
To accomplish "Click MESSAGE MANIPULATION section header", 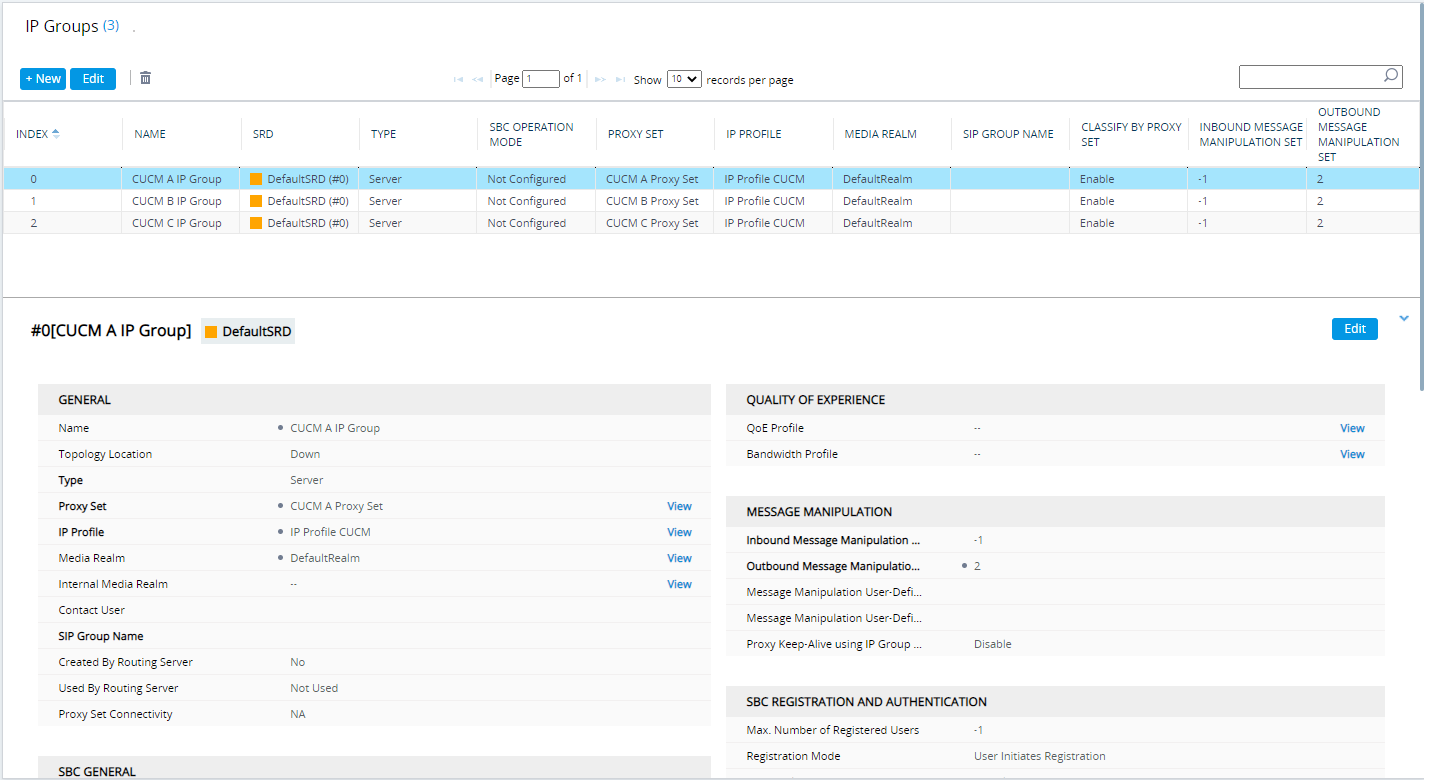I will click(x=1055, y=512).
